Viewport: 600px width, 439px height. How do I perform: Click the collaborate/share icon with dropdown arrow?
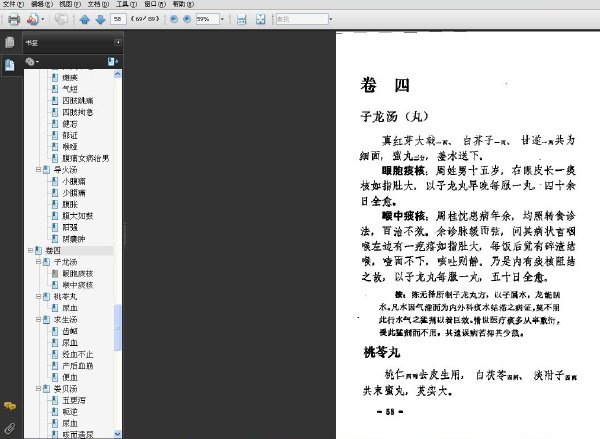(35, 19)
